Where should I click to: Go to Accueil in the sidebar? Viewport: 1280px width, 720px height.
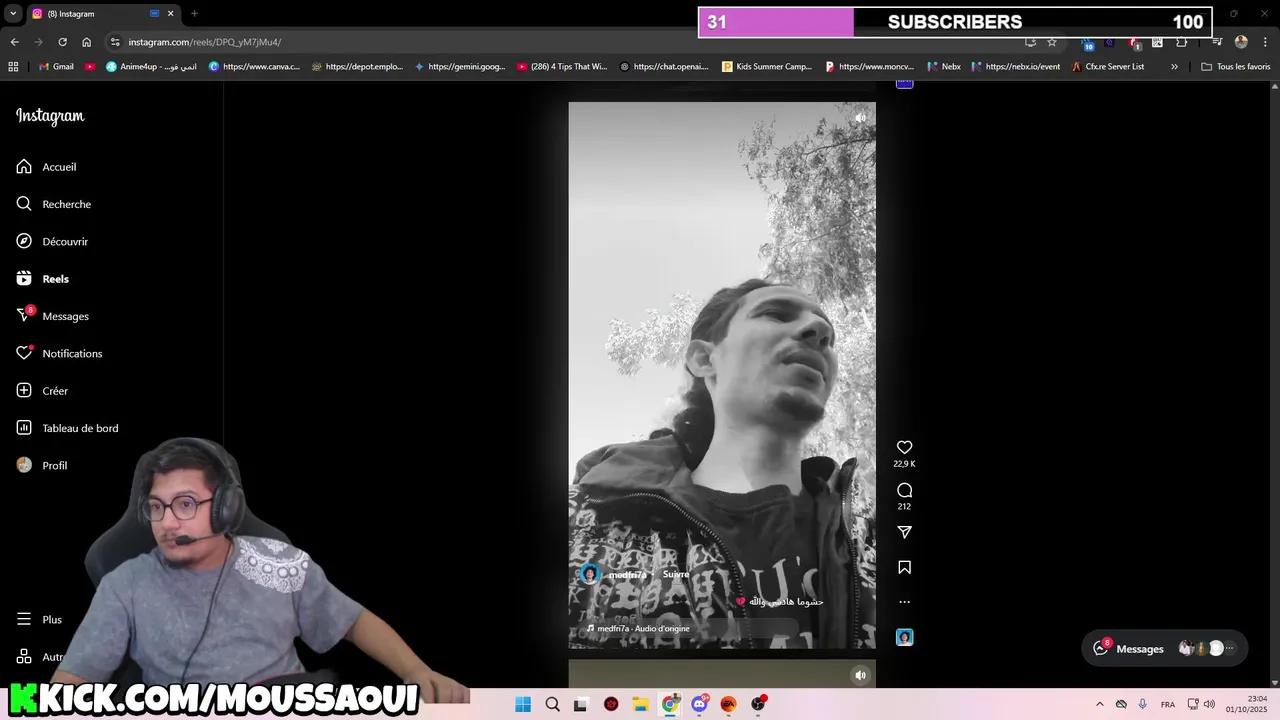coord(59,167)
